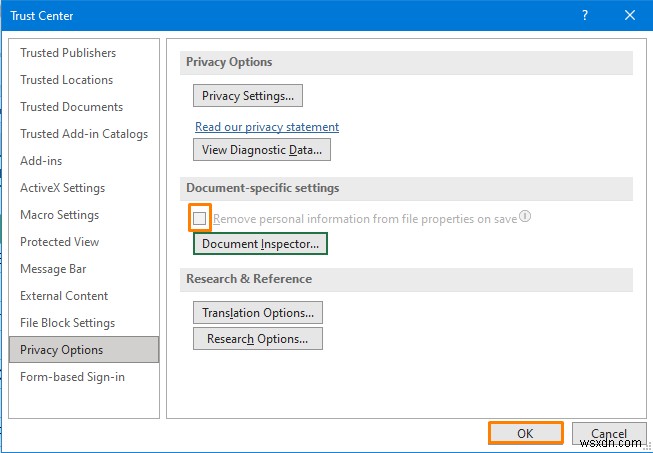Show ActiveX Settings page
Image resolution: width=653 pixels, height=453 pixels.
(62, 188)
